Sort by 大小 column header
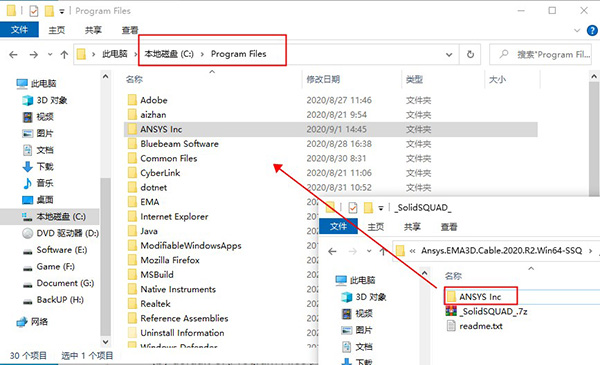 (497, 79)
